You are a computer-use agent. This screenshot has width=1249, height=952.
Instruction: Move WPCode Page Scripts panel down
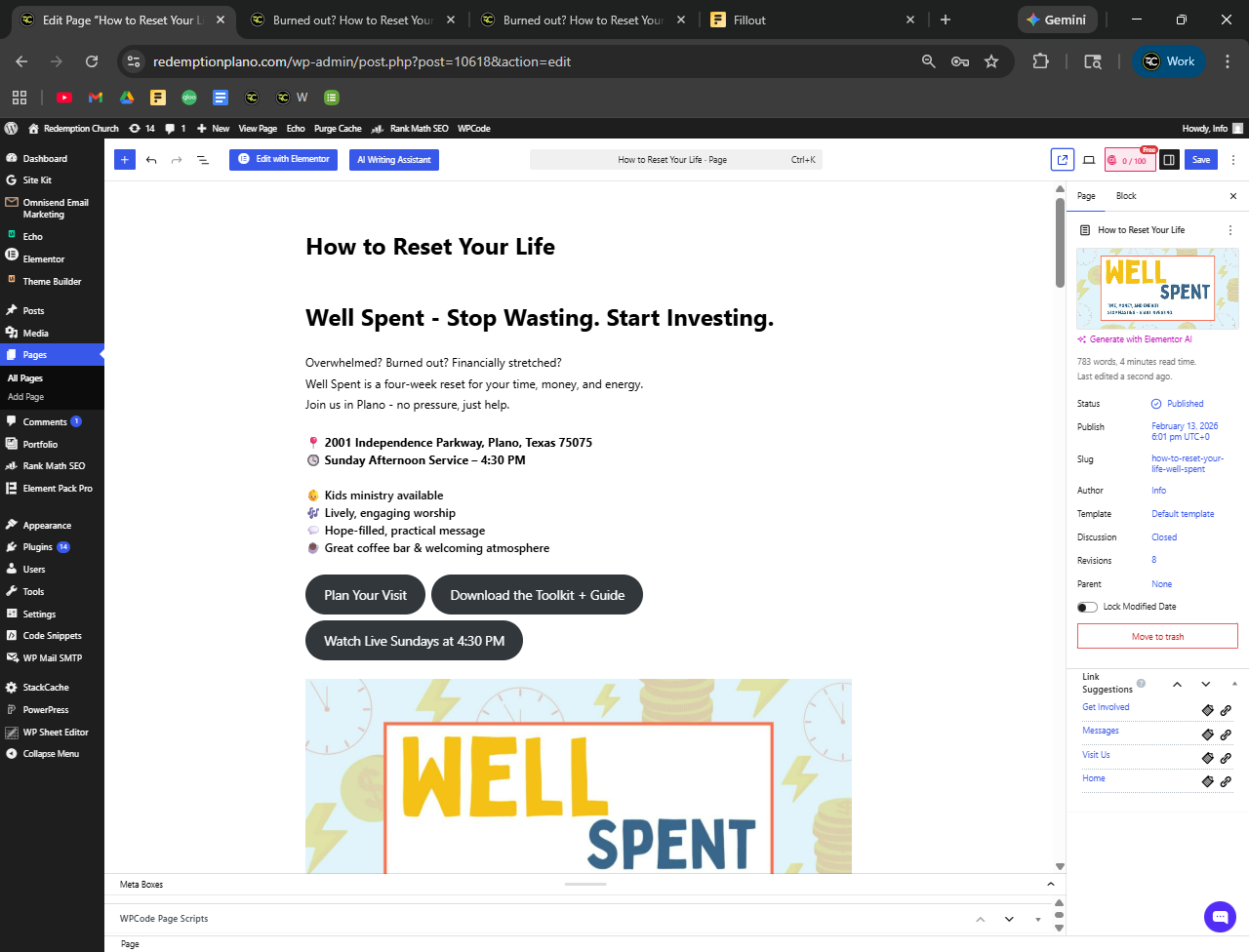click(x=1009, y=919)
